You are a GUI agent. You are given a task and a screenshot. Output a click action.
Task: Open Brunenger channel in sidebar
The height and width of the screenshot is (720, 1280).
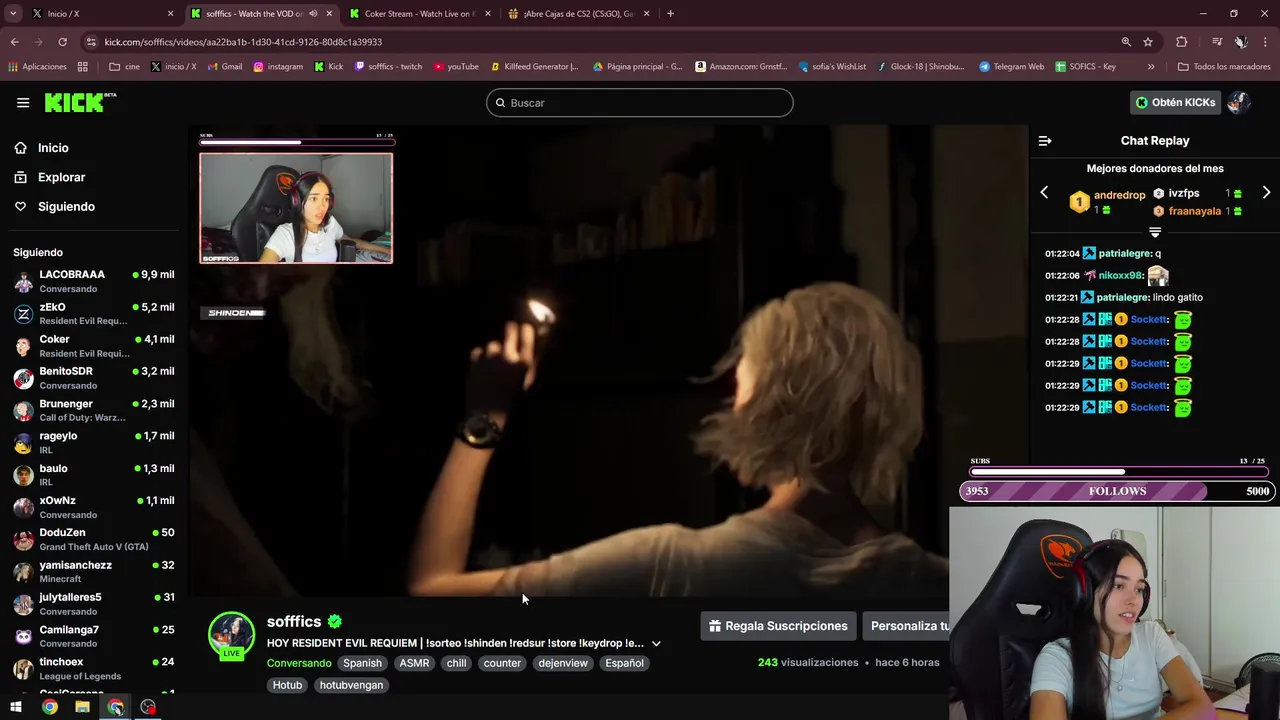(x=94, y=410)
